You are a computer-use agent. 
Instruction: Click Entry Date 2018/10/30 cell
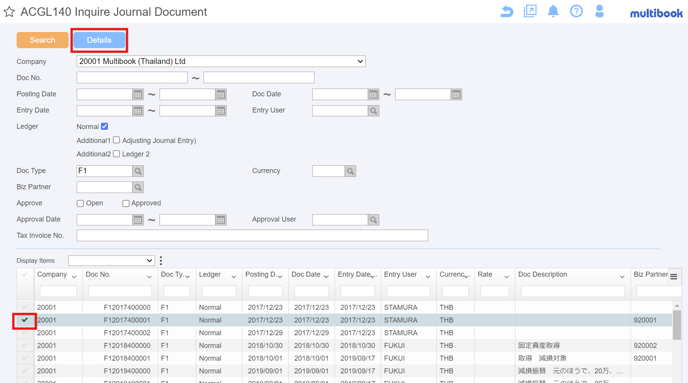pyautogui.click(x=358, y=345)
